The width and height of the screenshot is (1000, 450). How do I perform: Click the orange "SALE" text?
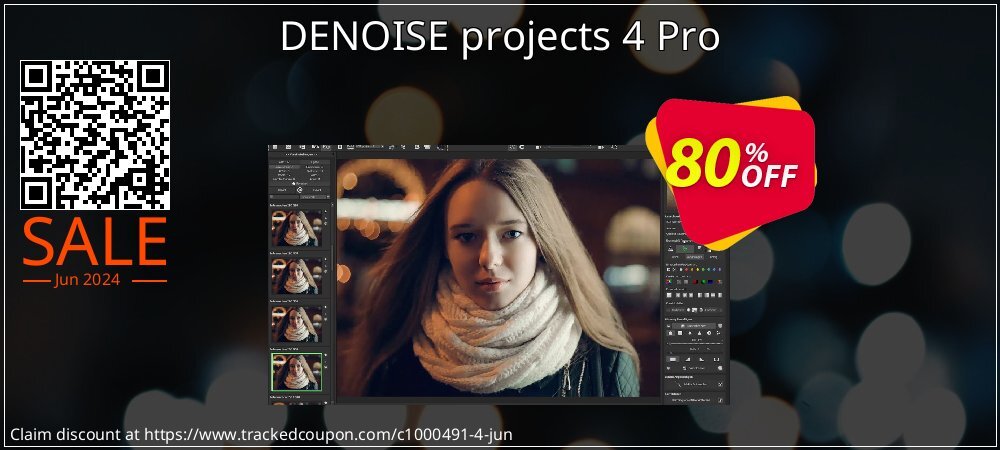click(95, 243)
